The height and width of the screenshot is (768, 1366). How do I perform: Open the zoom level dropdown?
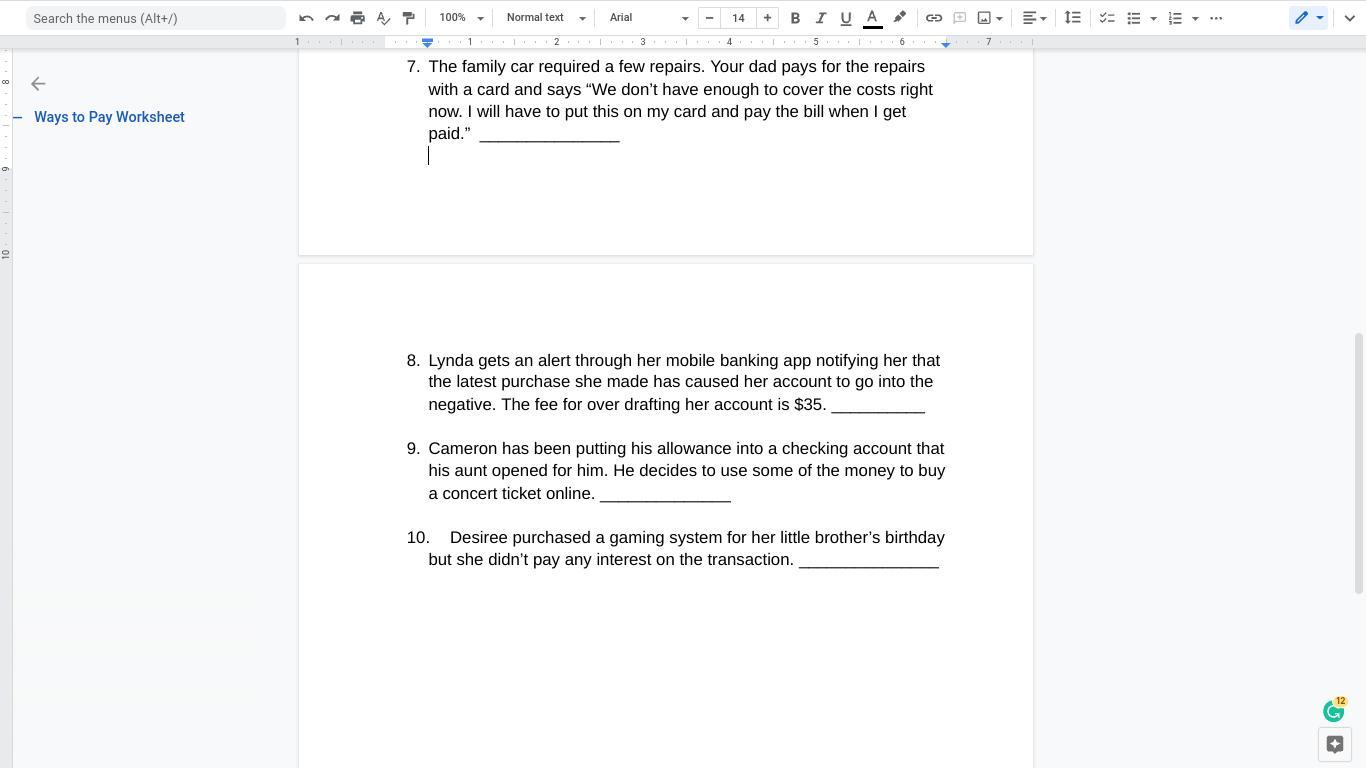point(461,18)
